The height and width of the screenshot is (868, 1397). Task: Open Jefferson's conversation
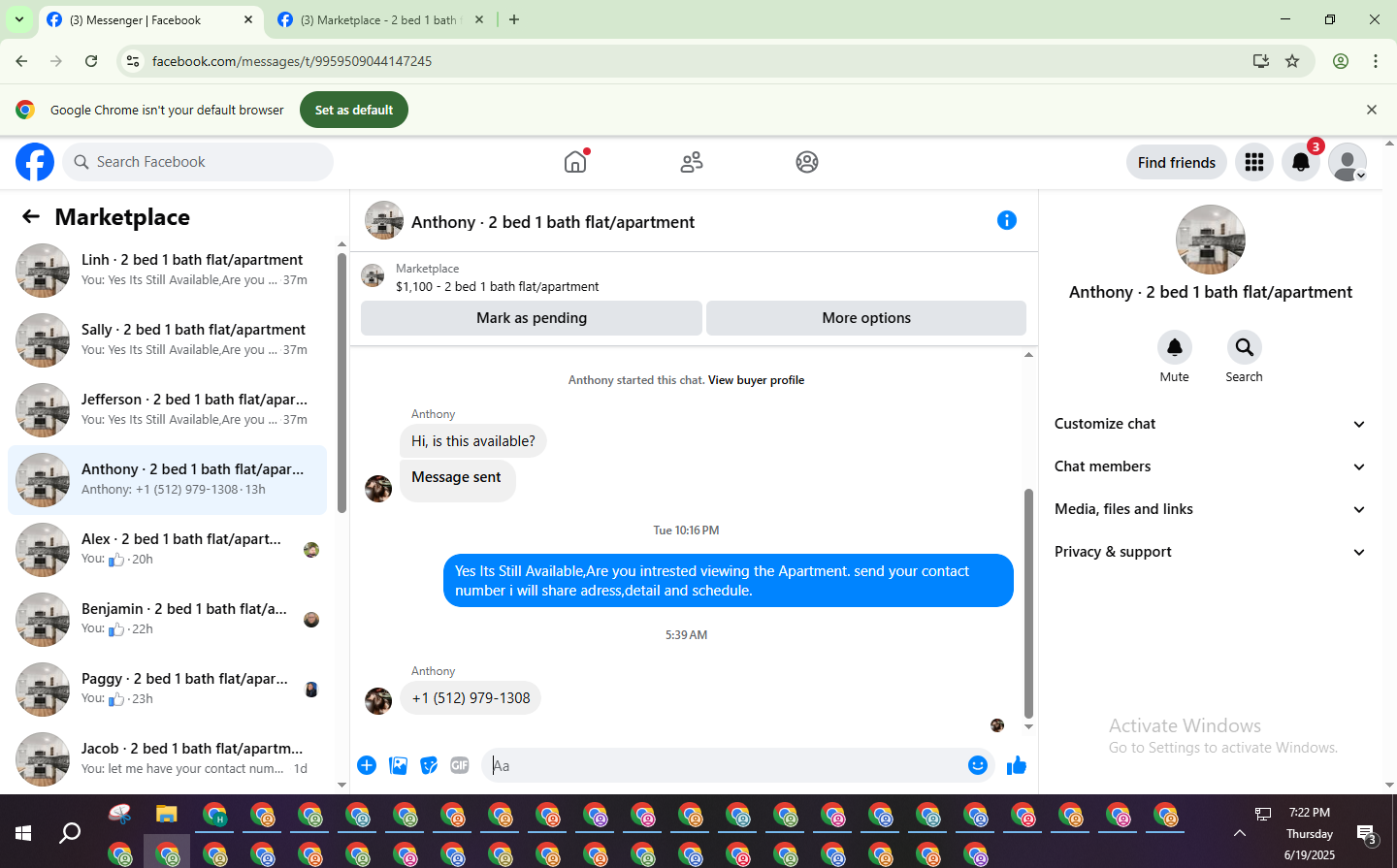tap(168, 410)
